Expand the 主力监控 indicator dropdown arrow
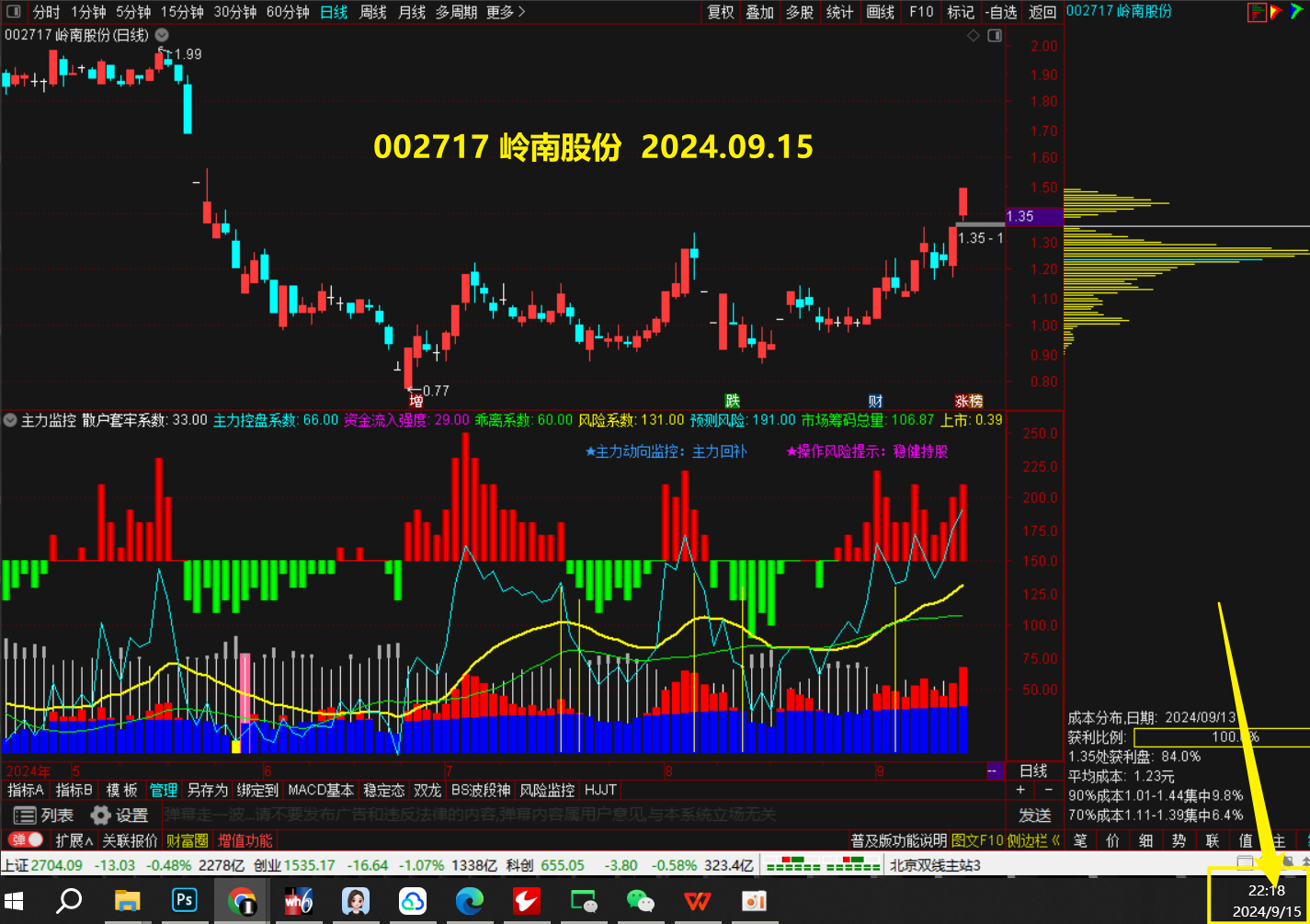Viewport: 1310px width, 924px height. (x=10, y=420)
